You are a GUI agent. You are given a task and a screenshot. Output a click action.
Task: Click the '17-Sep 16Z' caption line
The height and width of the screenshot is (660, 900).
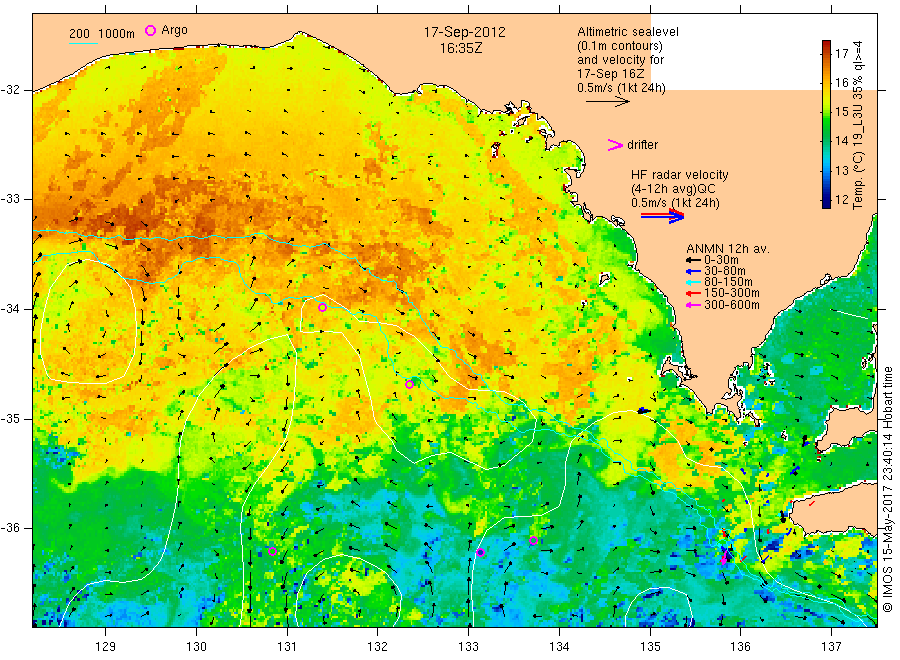tap(611, 74)
